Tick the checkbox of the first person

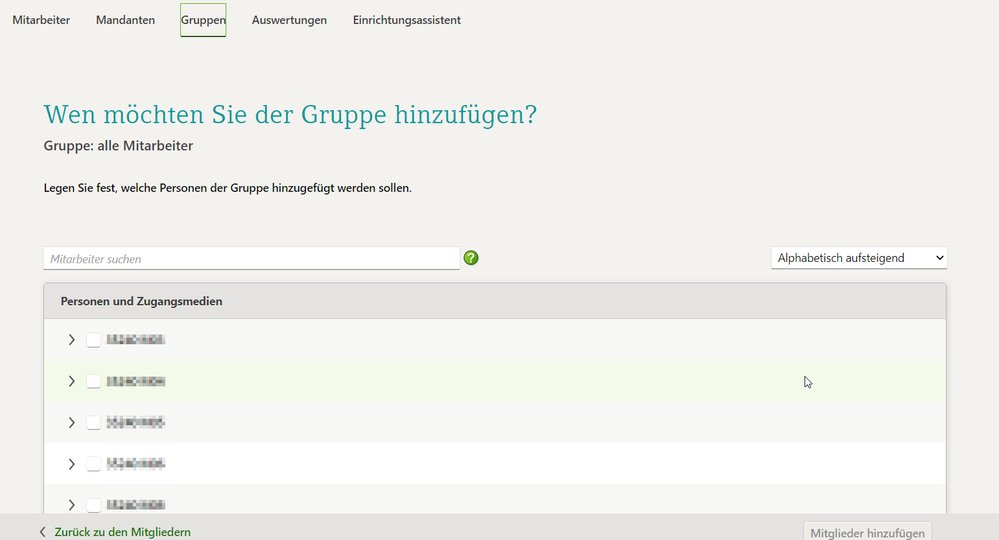[x=94, y=340]
